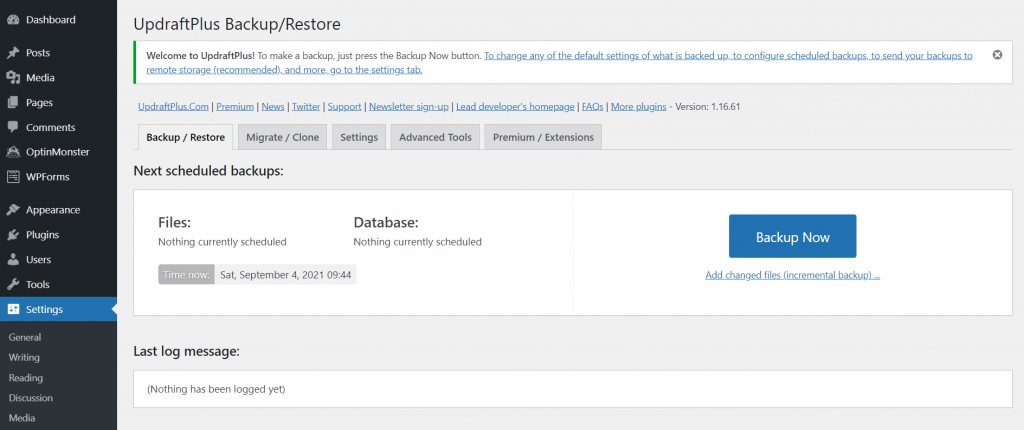
Task: Open Reading settings submenu
Action: coord(25,378)
